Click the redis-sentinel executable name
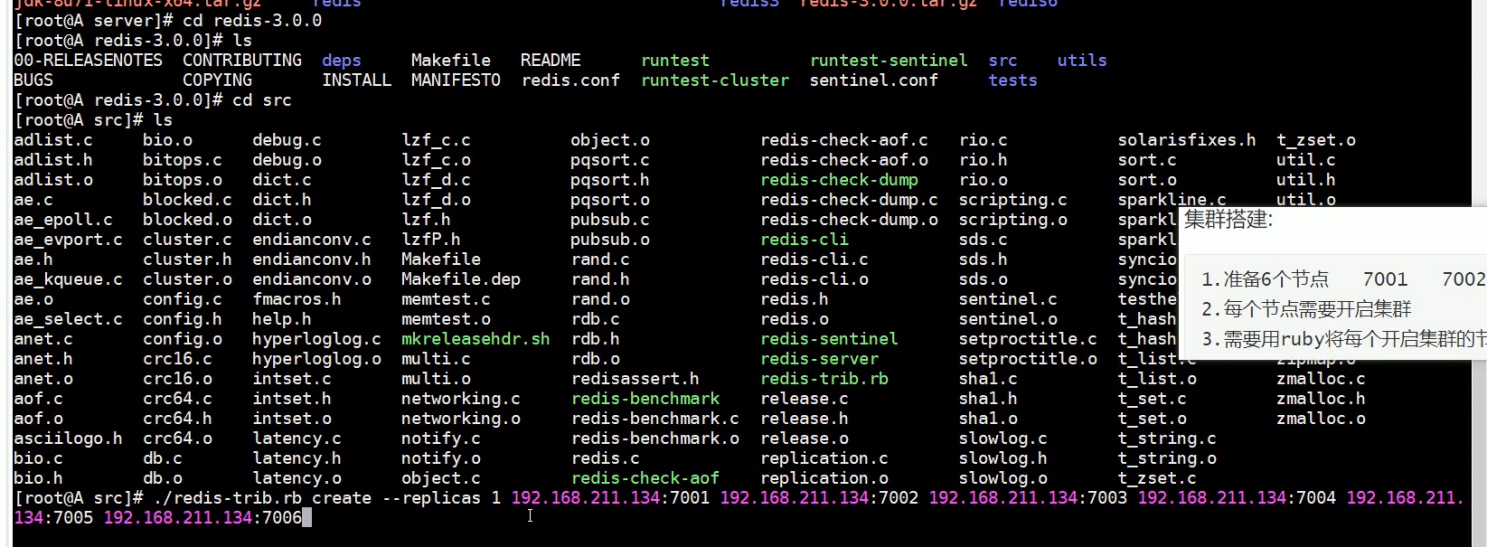Screen dimensions: 1487x547 [829, 339]
